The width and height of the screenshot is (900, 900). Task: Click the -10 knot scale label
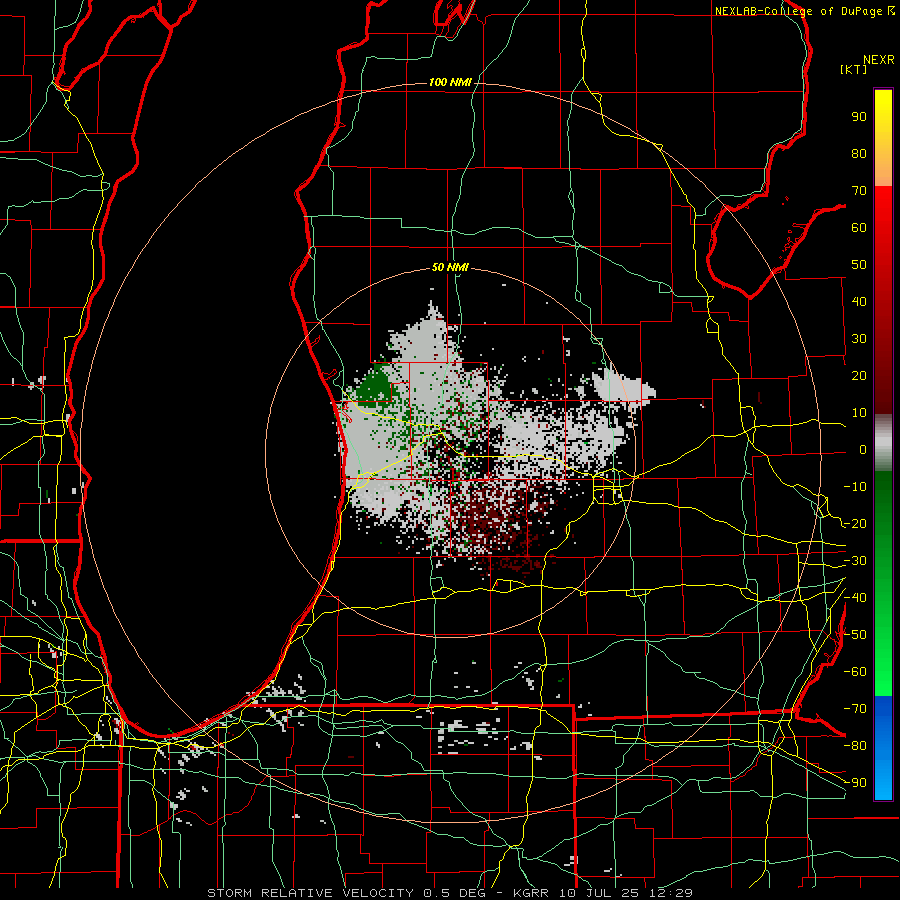point(855,487)
